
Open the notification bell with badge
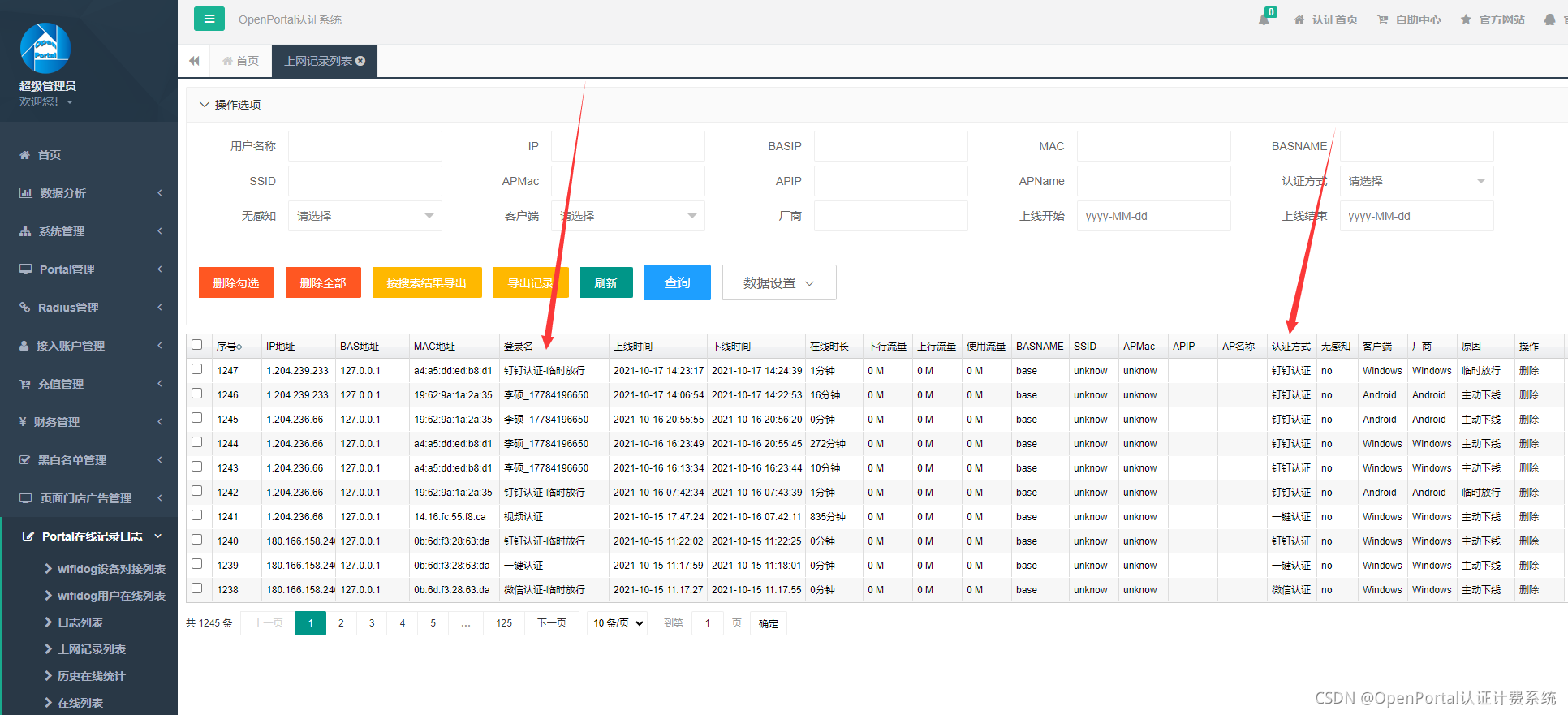tap(1265, 18)
